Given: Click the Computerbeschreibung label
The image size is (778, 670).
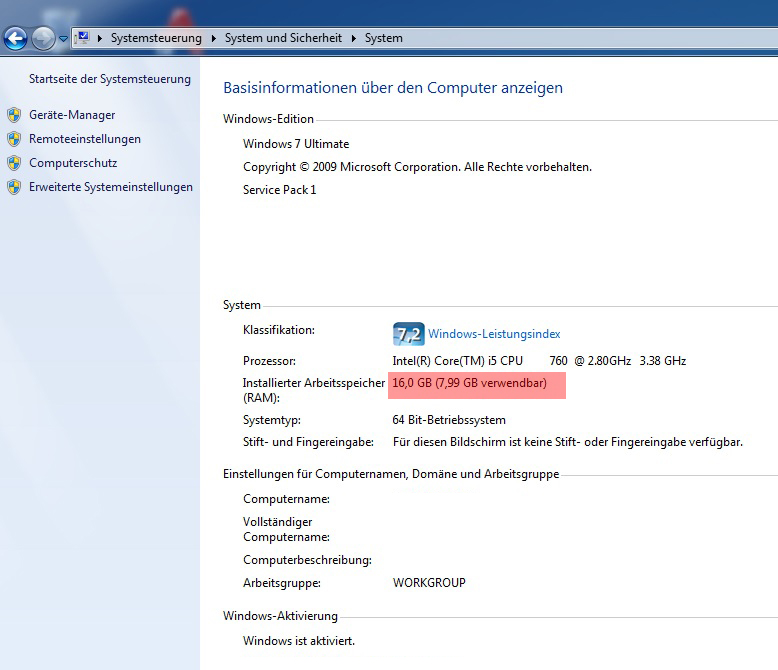Looking at the screenshot, I should [308, 560].
